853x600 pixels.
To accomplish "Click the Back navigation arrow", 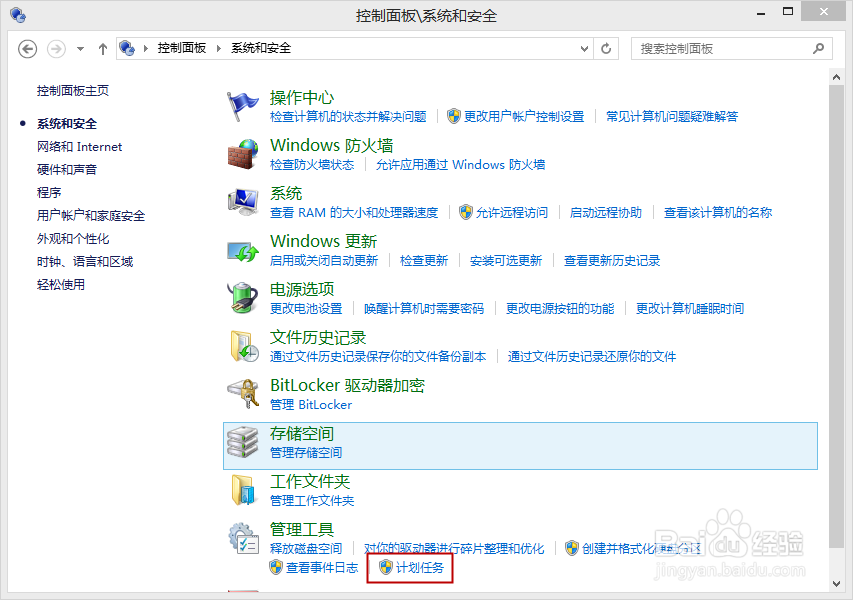I will click(x=27, y=49).
